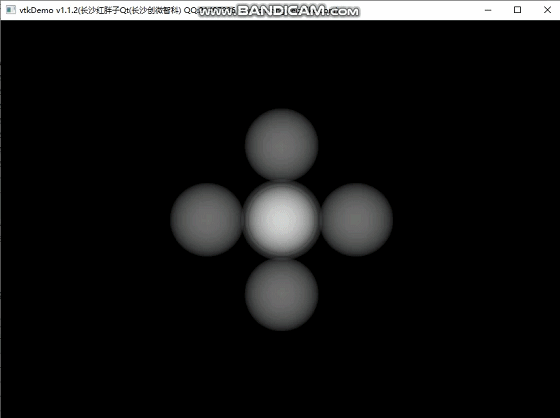Close the vtkDemo window
The width and height of the screenshot is (560, 418).
tap(547, 10)
